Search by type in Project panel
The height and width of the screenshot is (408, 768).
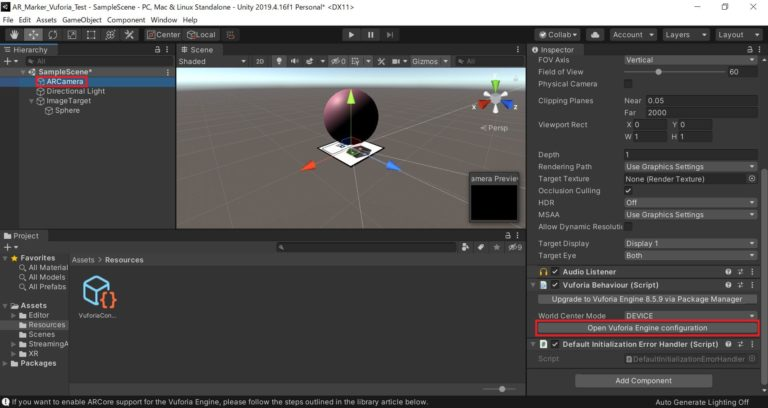pos(465,247)
